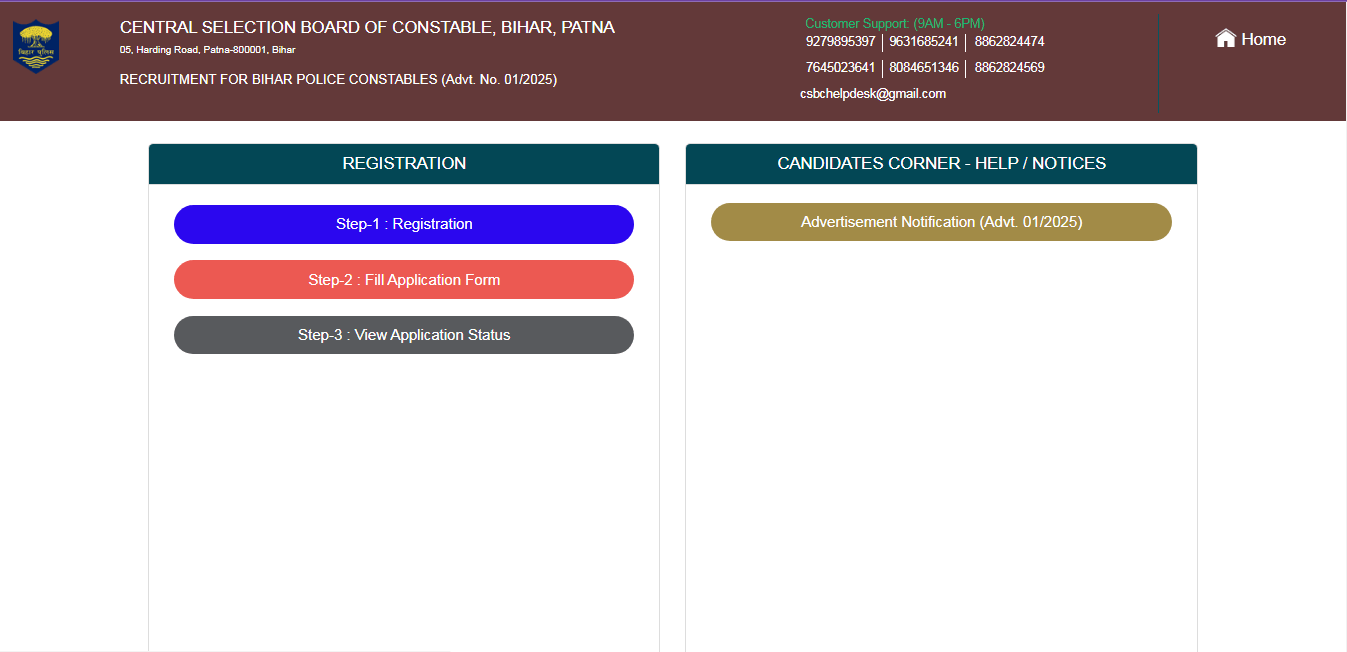Start Step-1 : Registration

tap(404, 224)
